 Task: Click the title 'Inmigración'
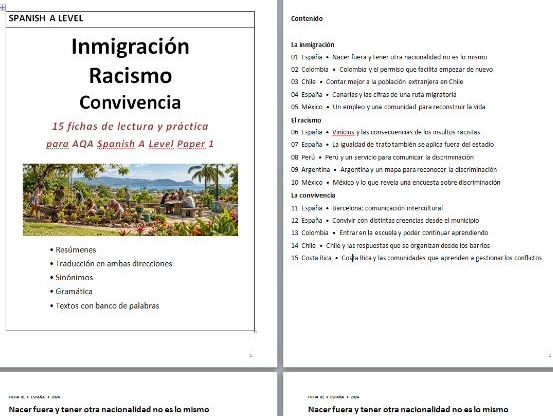[x=130, y=47]
